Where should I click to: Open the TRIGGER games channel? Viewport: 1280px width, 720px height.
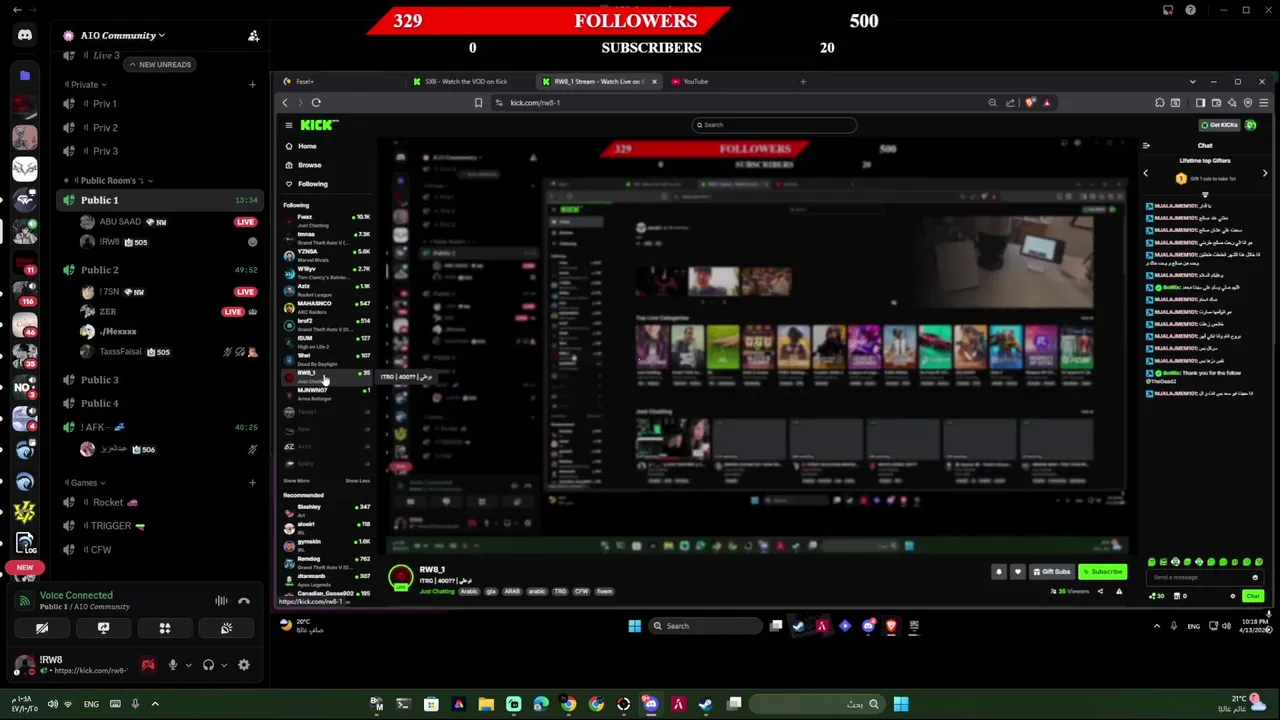pos(159,526)
